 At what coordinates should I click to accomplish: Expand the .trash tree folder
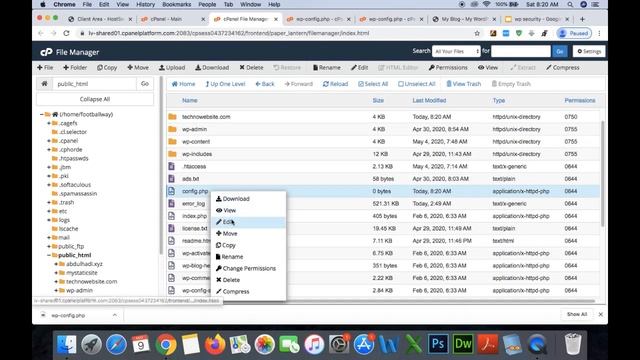49,202
